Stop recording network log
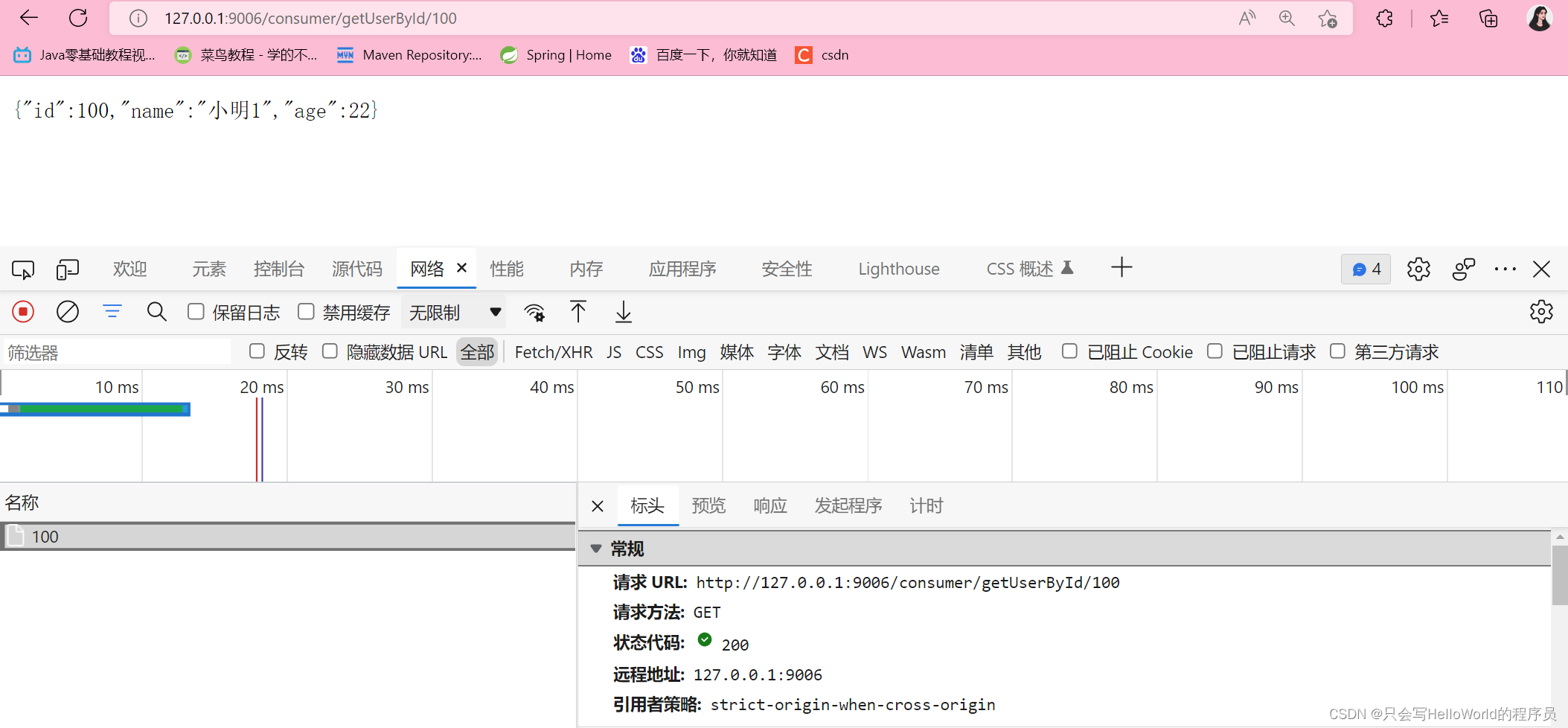This screenshot has height=728, width=1568. coord(23,312)
